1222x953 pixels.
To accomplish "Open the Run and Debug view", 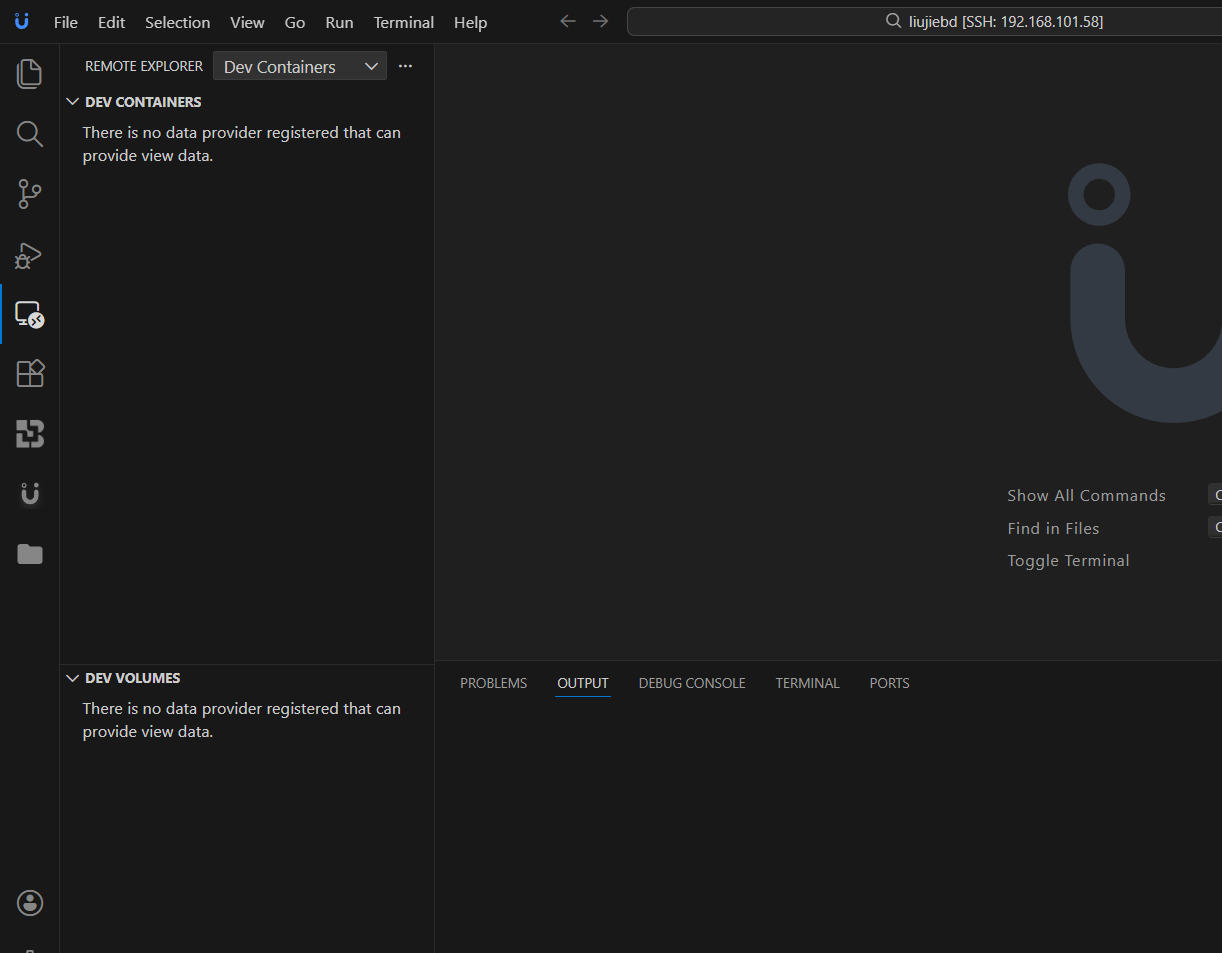I will pyautogui.click(x=30, y=255).
